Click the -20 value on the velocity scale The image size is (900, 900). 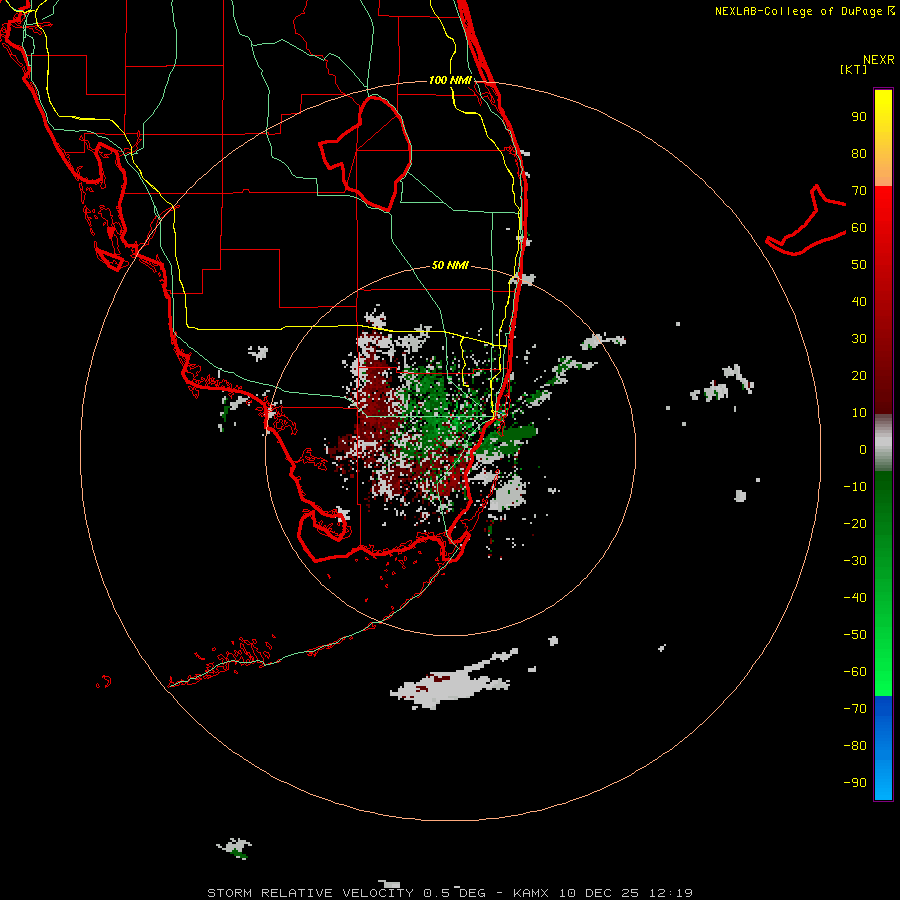(x=855, y=524)
